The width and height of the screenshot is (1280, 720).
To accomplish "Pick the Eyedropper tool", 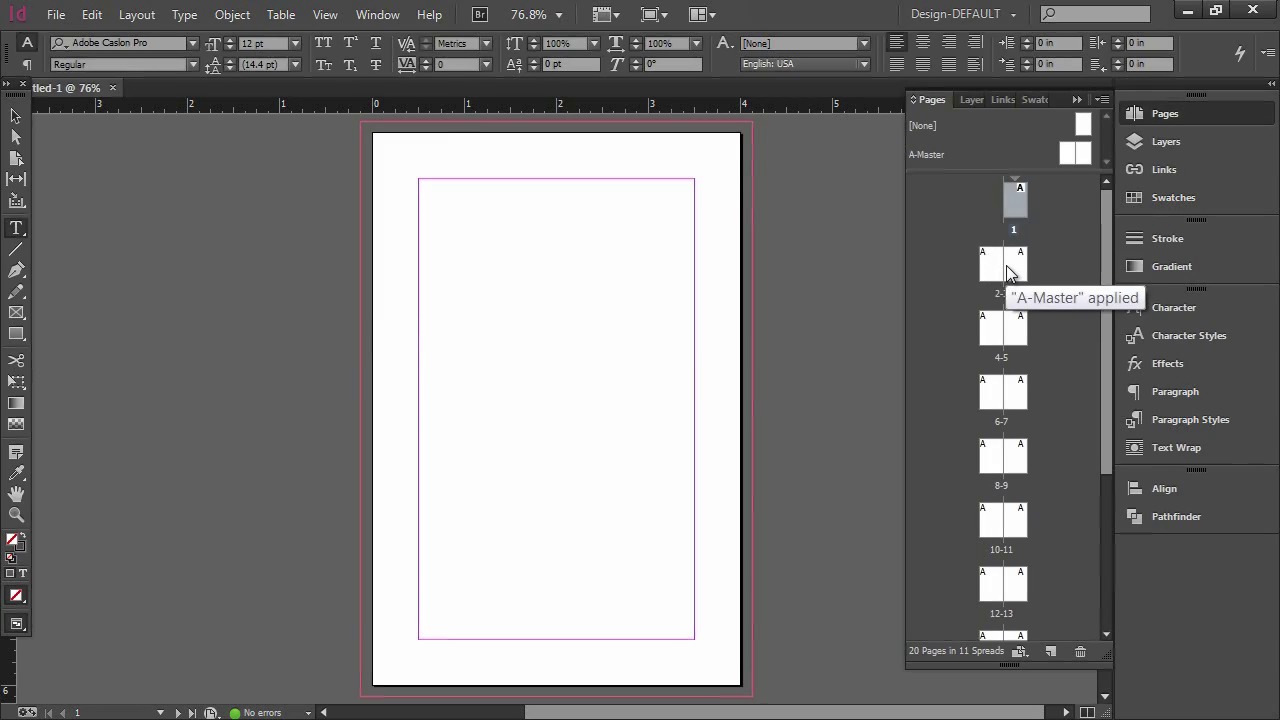I will pyautogui.click(x=16, y=473).
